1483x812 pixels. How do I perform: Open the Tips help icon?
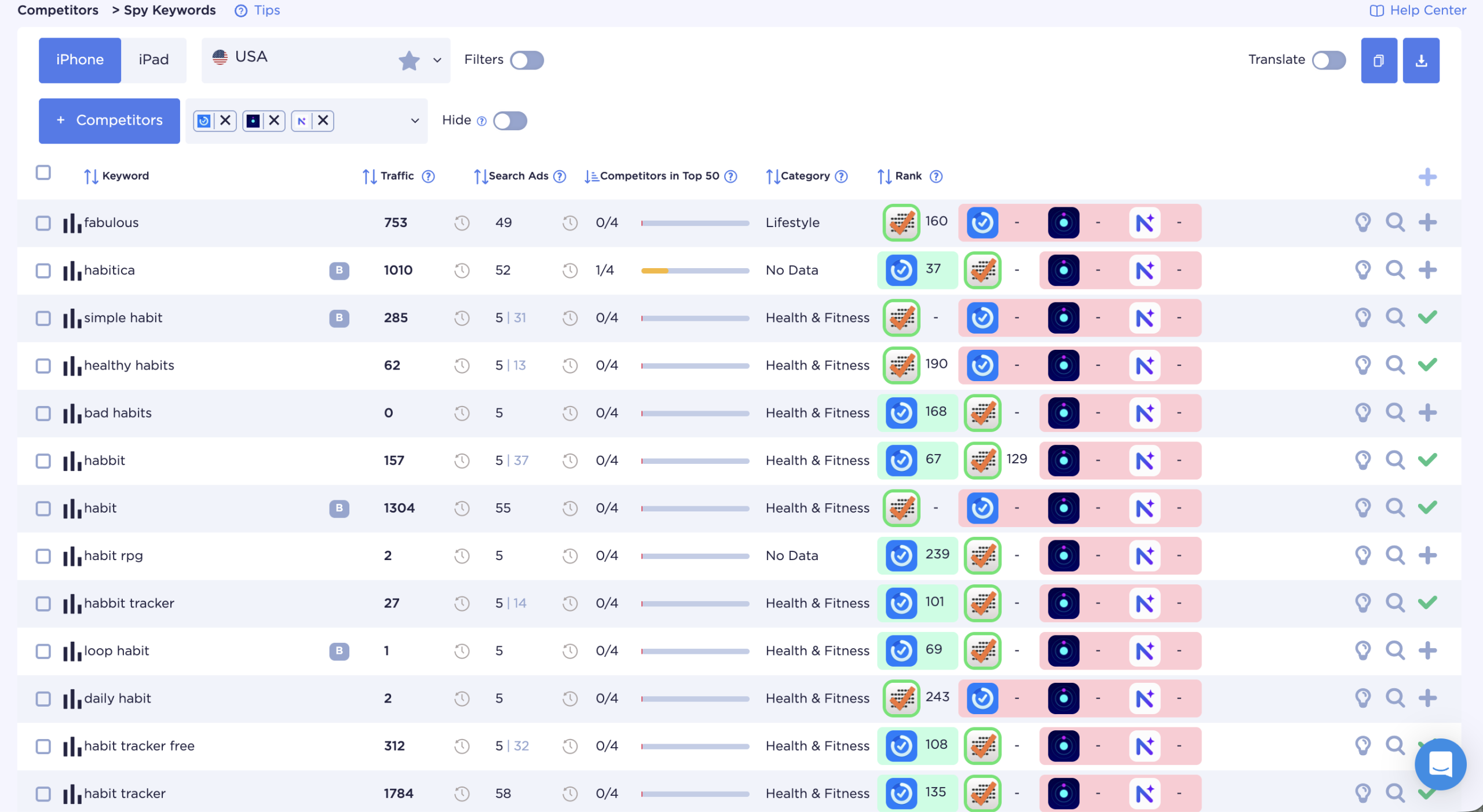coord(241,10)
